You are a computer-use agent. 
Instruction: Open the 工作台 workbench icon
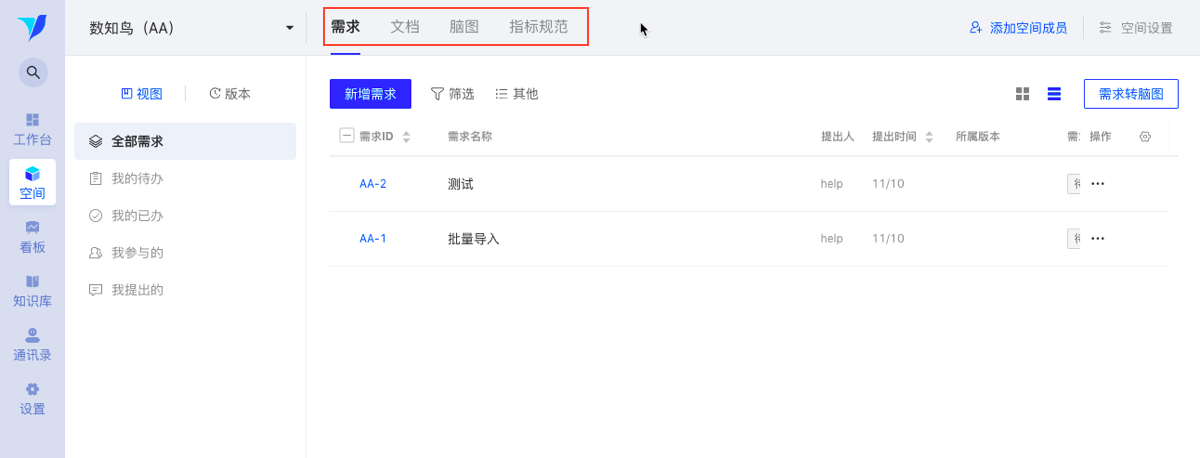[32, 119]
